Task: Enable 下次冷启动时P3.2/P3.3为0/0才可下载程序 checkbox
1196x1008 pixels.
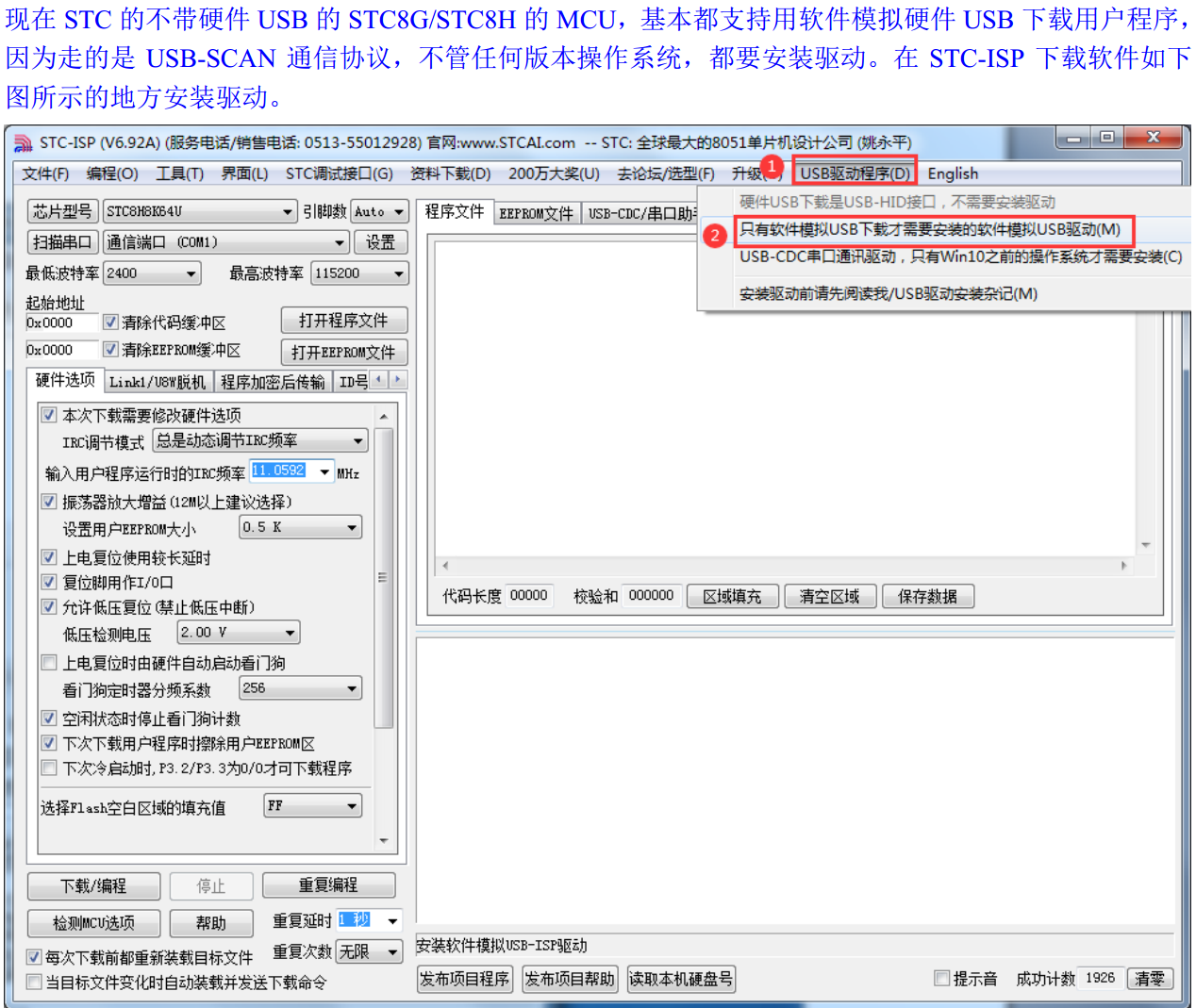Action: (x=49, y=768)
